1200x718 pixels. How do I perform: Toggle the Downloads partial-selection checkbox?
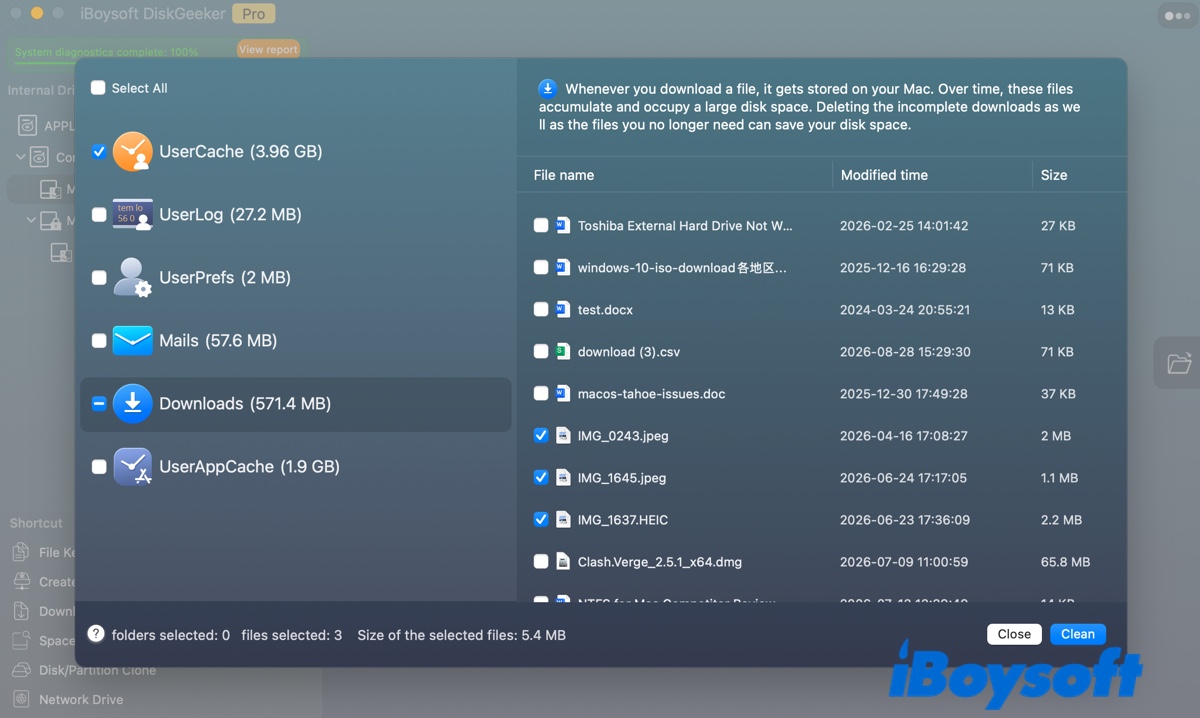(x=99, y=404)
